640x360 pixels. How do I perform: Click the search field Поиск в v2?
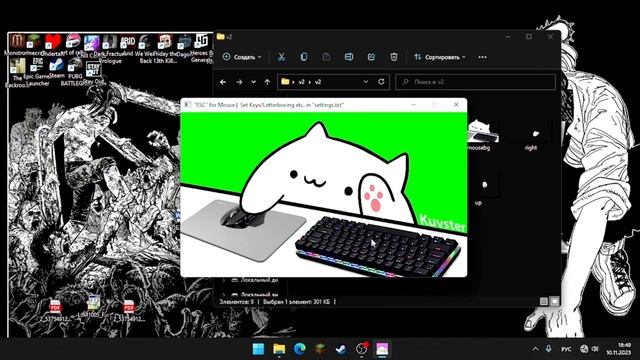click(x=476, y=82)
